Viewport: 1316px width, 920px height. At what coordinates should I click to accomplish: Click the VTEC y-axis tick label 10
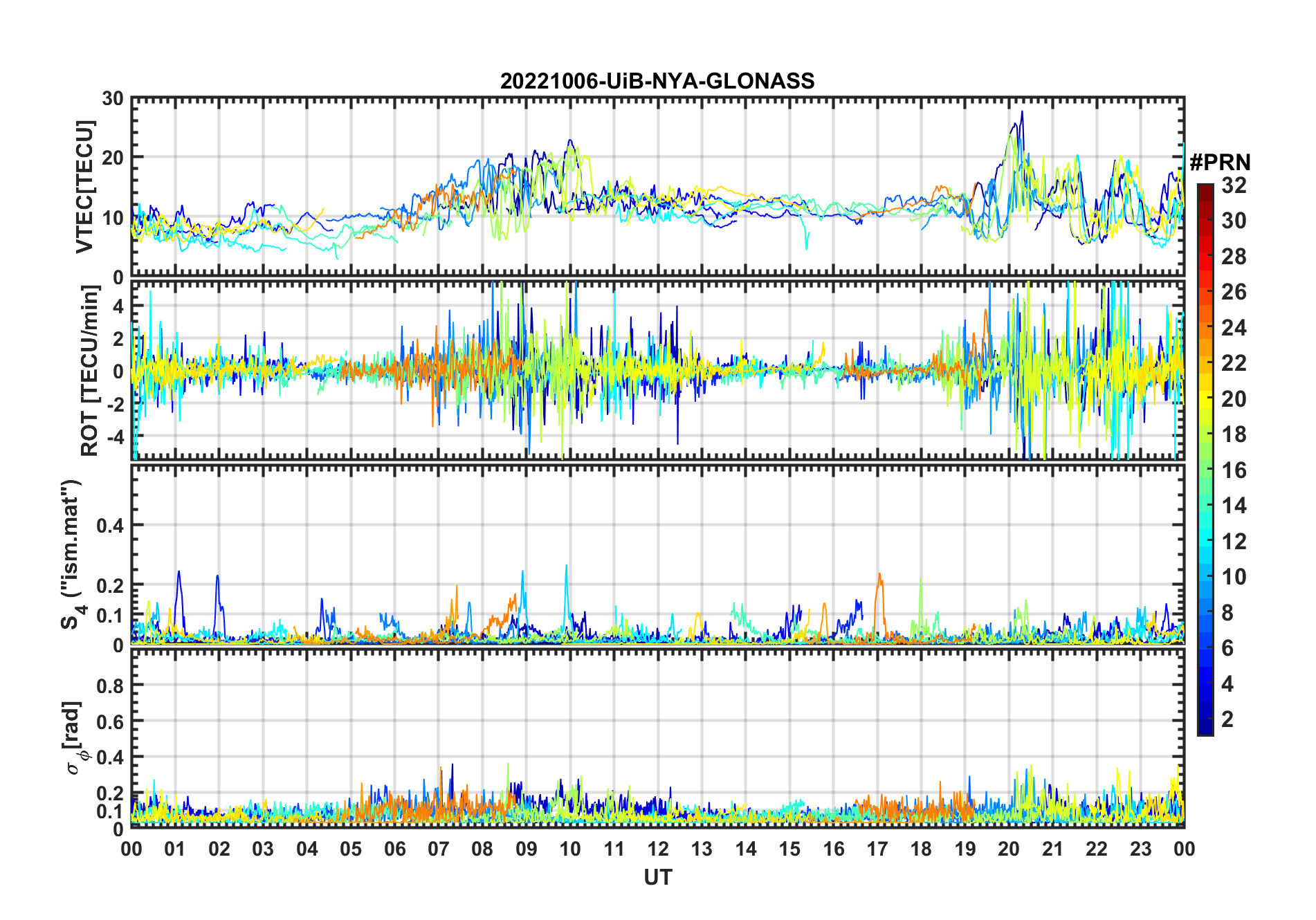113,218
